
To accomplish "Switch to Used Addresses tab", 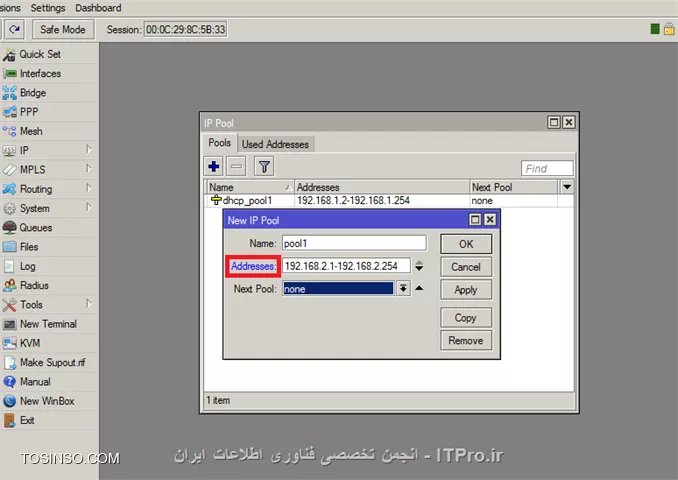I will tap(275, 144).
